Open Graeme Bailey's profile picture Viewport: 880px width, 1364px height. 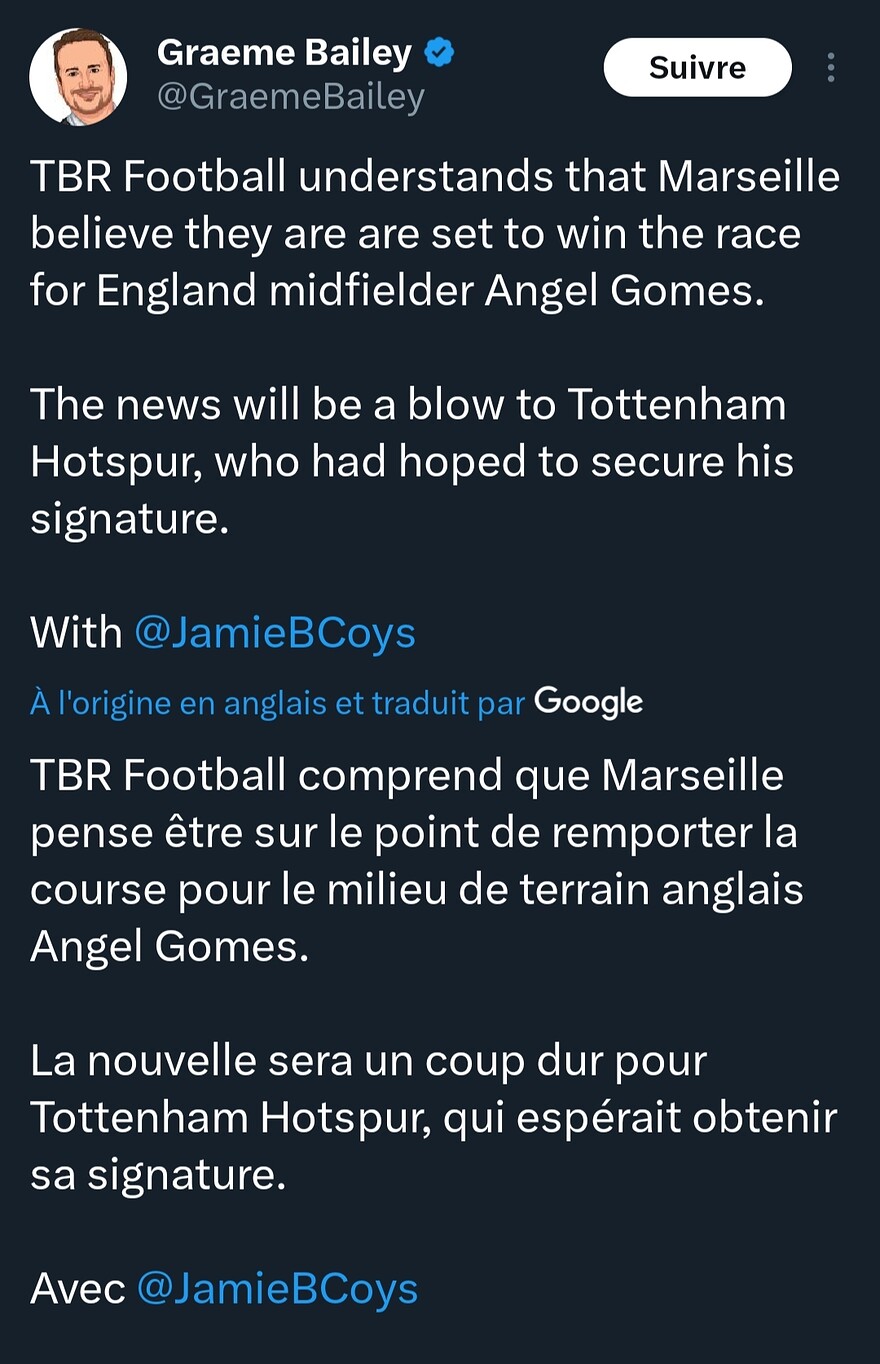tap(78, 77)
